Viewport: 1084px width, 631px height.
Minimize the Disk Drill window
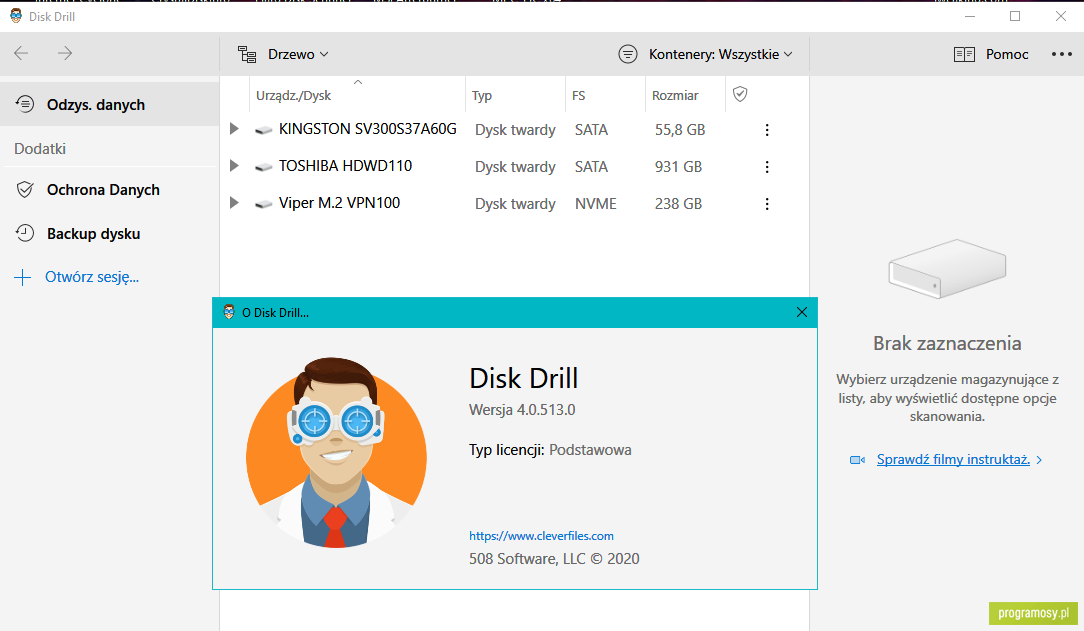click(x=970, y=16)
